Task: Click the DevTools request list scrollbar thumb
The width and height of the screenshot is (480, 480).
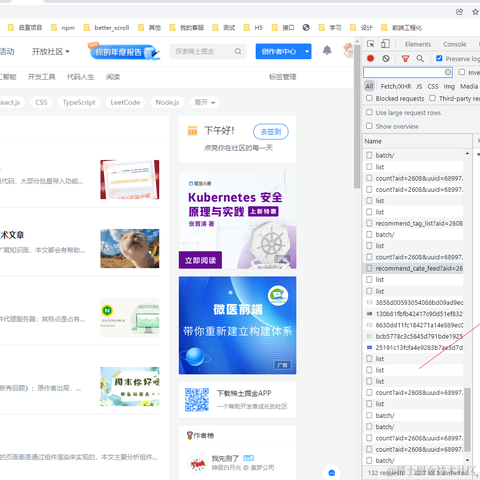Action: click(467, 420)
